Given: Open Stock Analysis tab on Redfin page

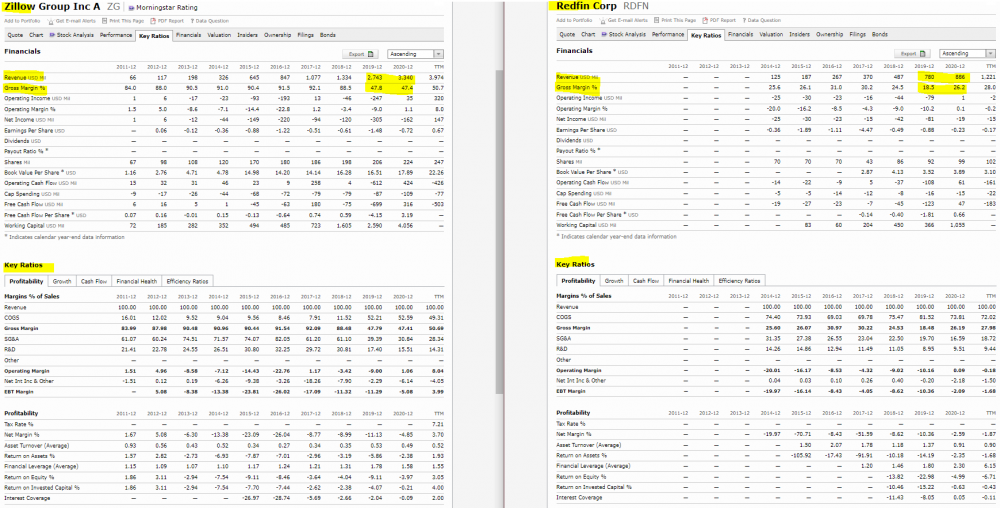Looking at the screenshot, I should pos(624,34).
